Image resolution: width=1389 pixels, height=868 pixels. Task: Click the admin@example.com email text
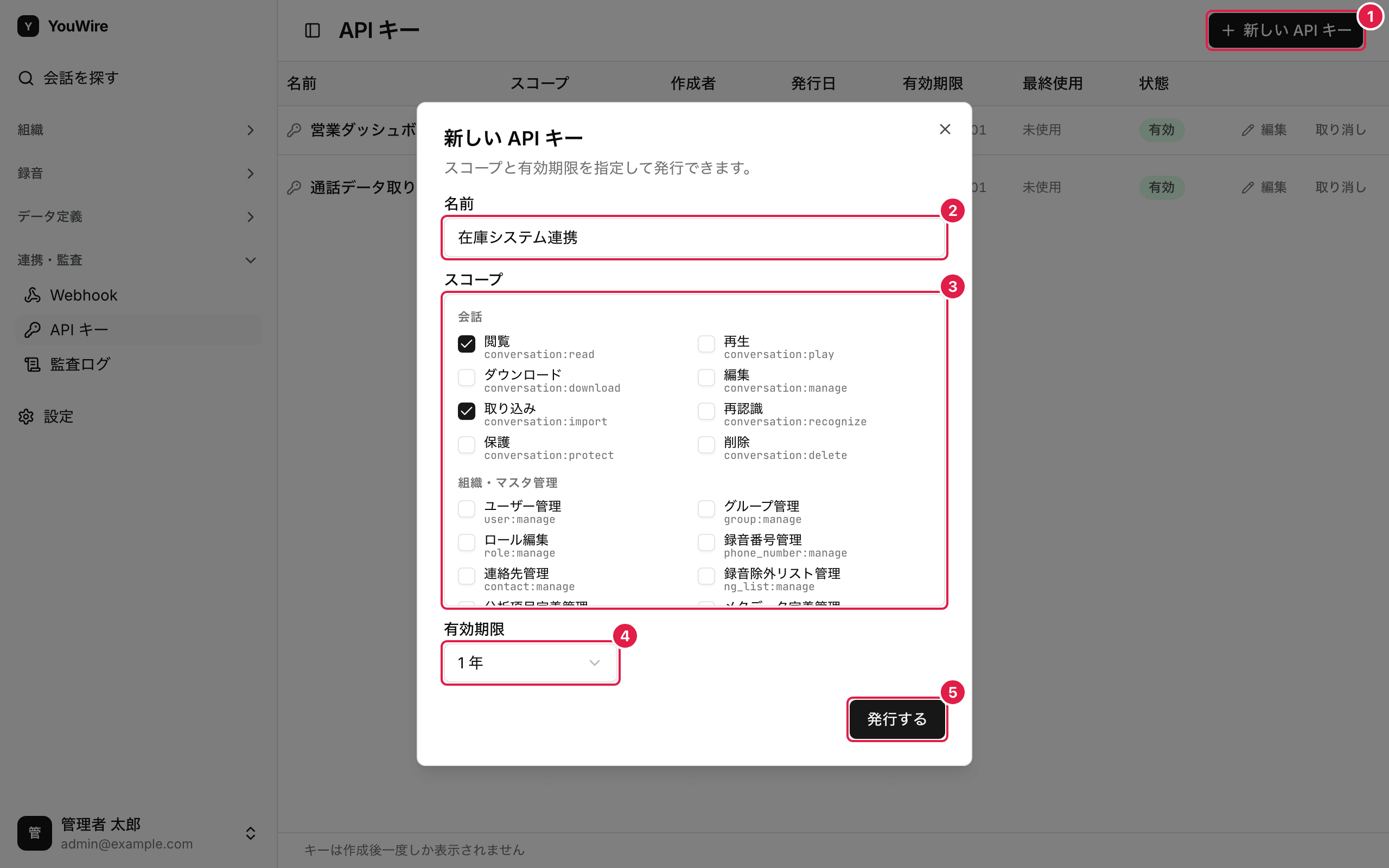pos(127,845)
